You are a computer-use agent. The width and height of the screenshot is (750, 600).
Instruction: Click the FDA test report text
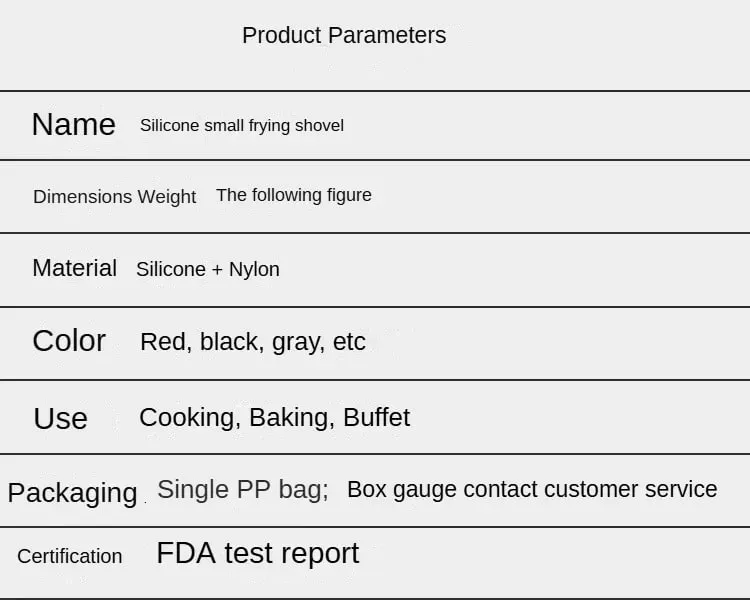tap(258, 553)
